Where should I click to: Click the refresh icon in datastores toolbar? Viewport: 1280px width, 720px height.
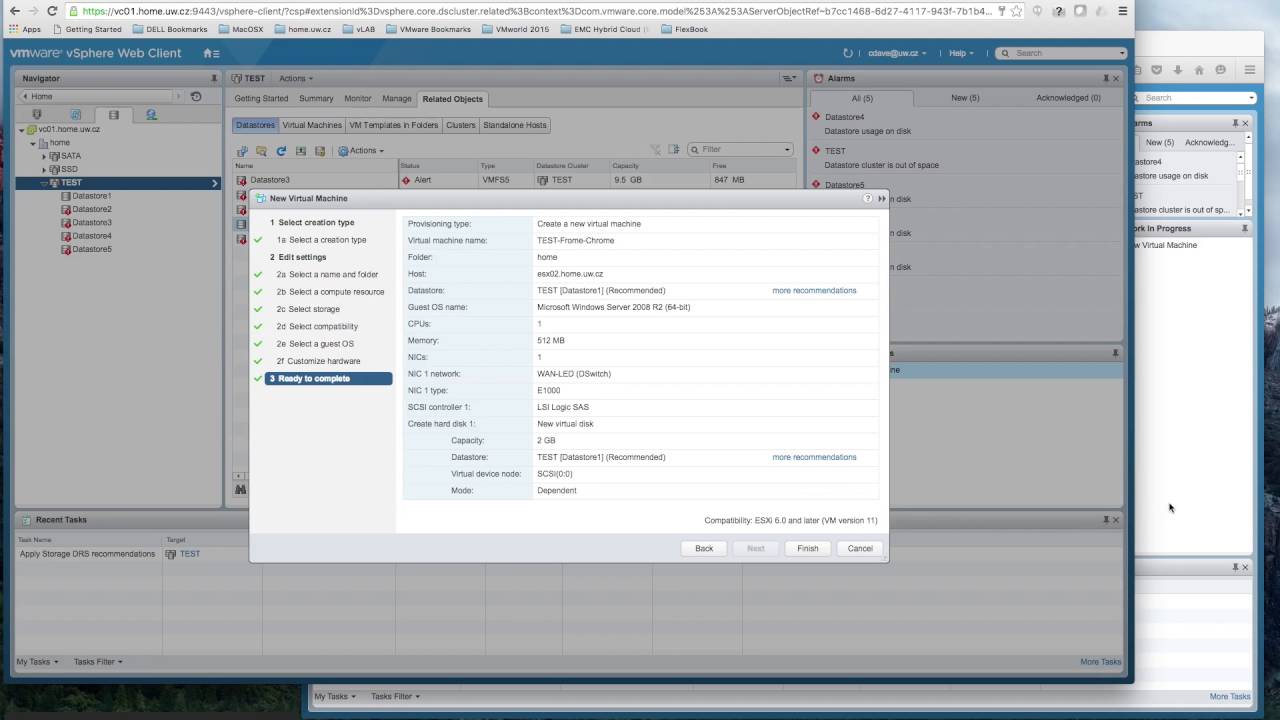[281, 151]
